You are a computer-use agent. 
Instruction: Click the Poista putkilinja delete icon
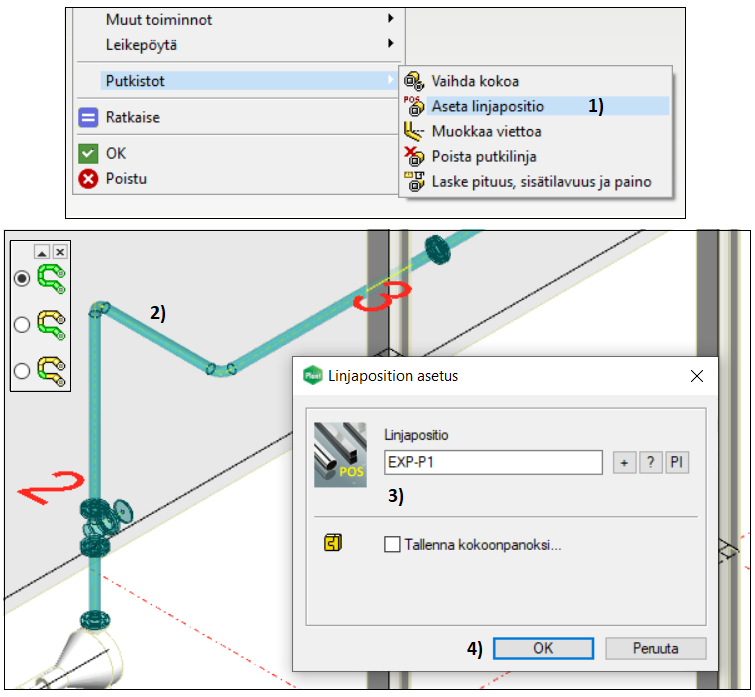[x=414, y=156]
